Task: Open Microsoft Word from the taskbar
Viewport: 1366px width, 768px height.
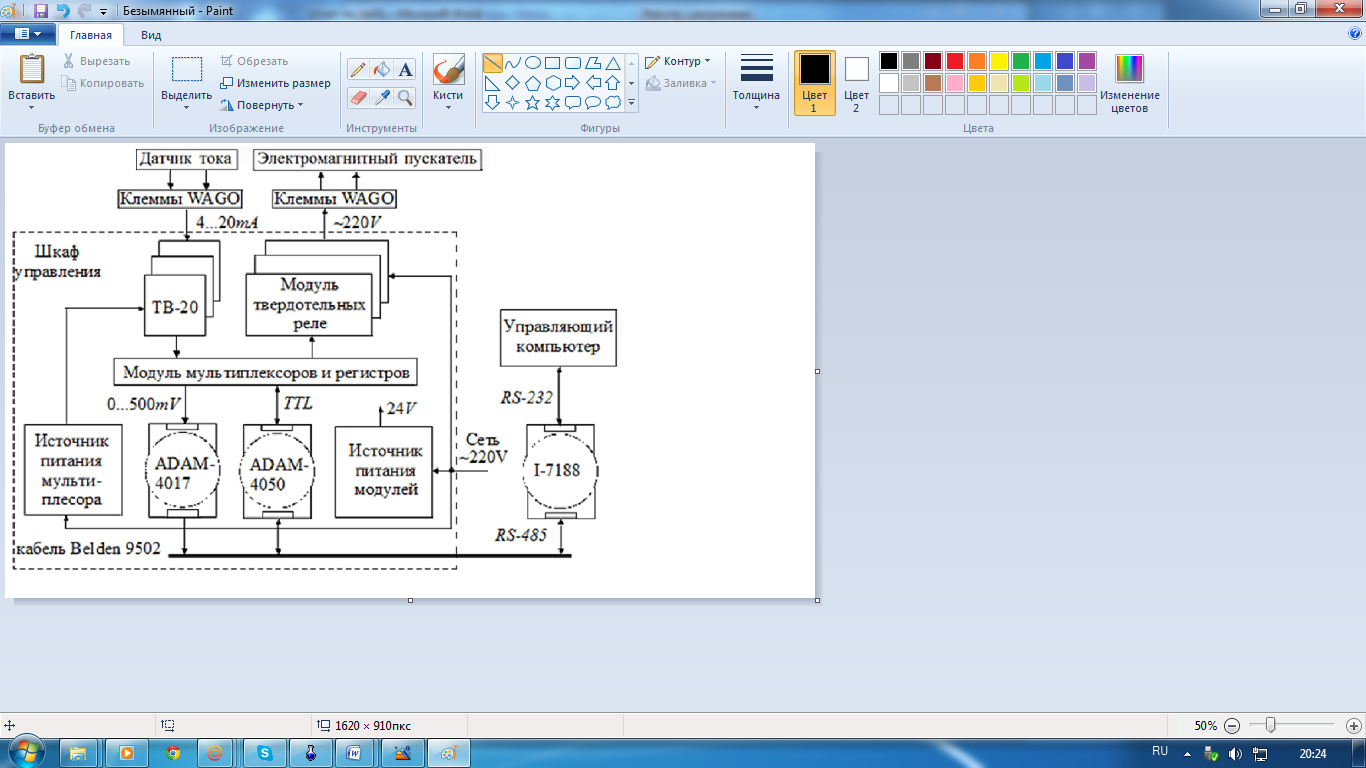Action: (354, 753)
